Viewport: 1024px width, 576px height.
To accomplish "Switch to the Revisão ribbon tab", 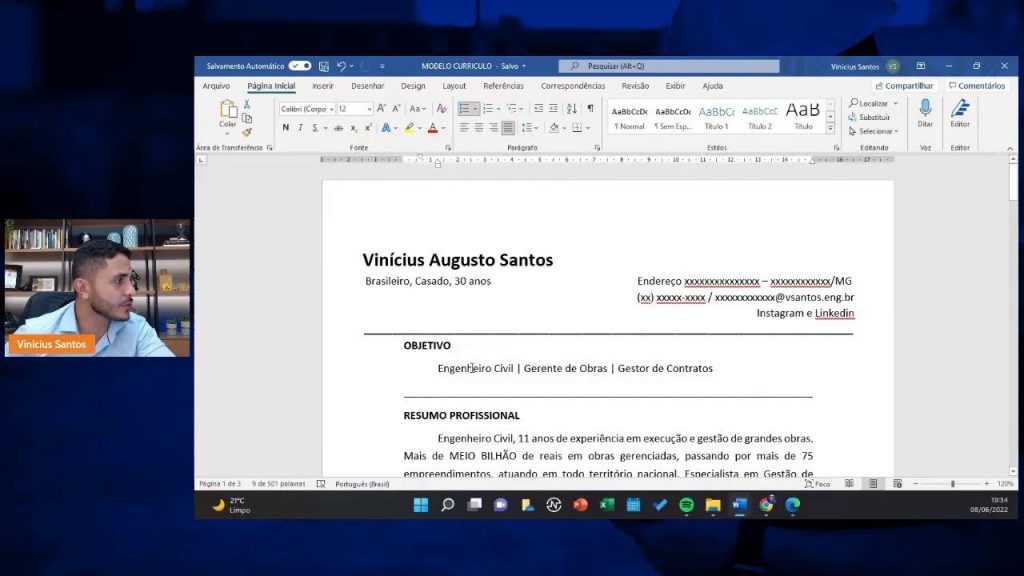I will 633,86.
